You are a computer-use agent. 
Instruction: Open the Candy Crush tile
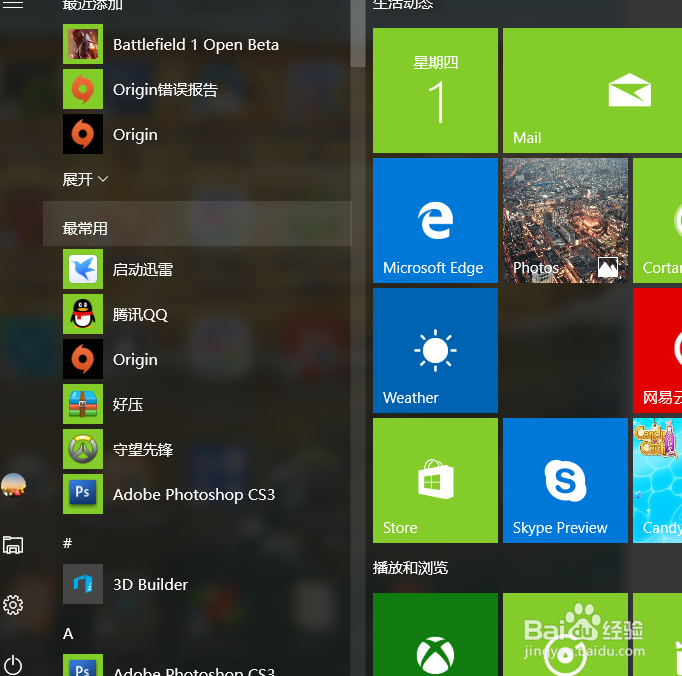coord(658,481)
